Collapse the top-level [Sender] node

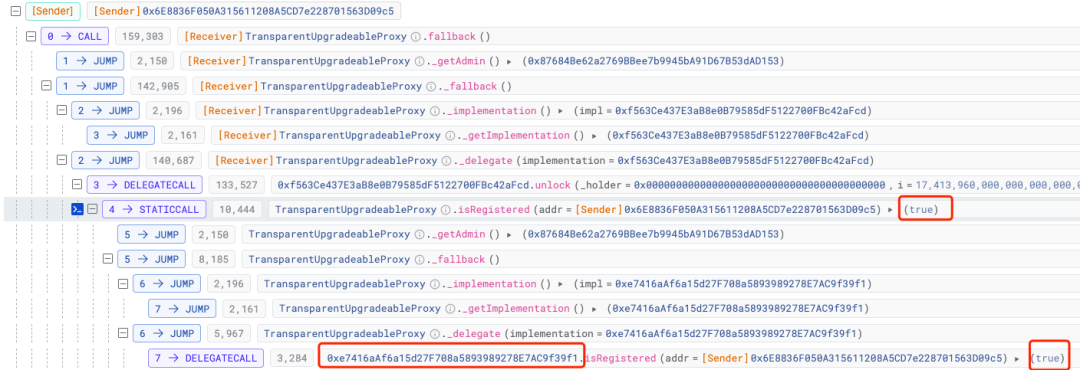[x=15, y=11]
